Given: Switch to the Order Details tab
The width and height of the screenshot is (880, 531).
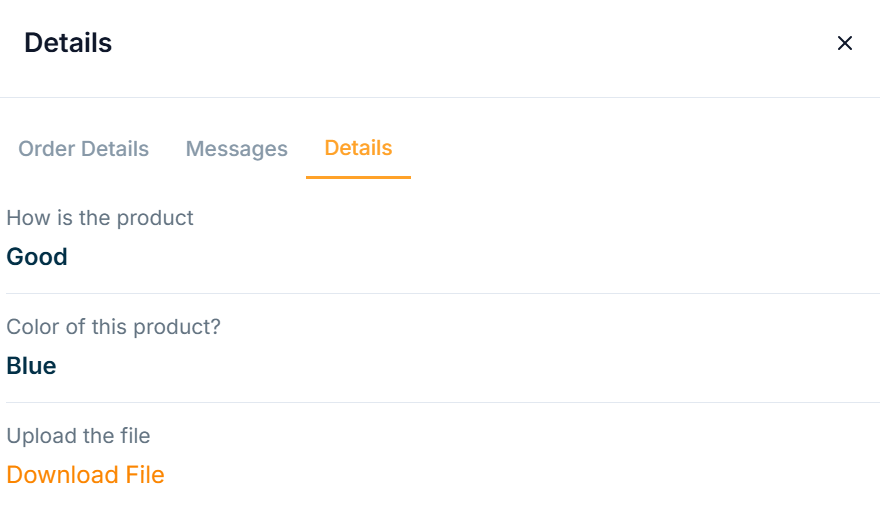Looking at the screenshot, I should 84,149.
